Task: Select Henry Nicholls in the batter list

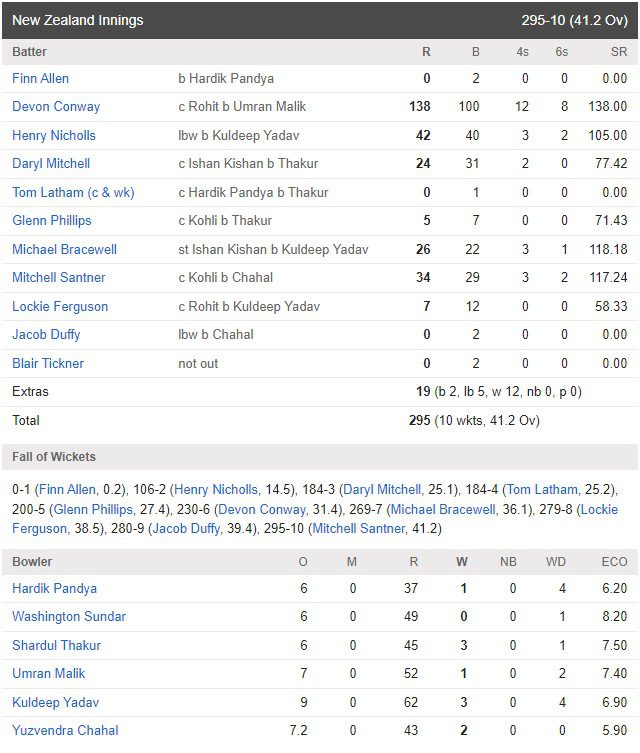Action: pyautogui.click(x=54, y=135)
